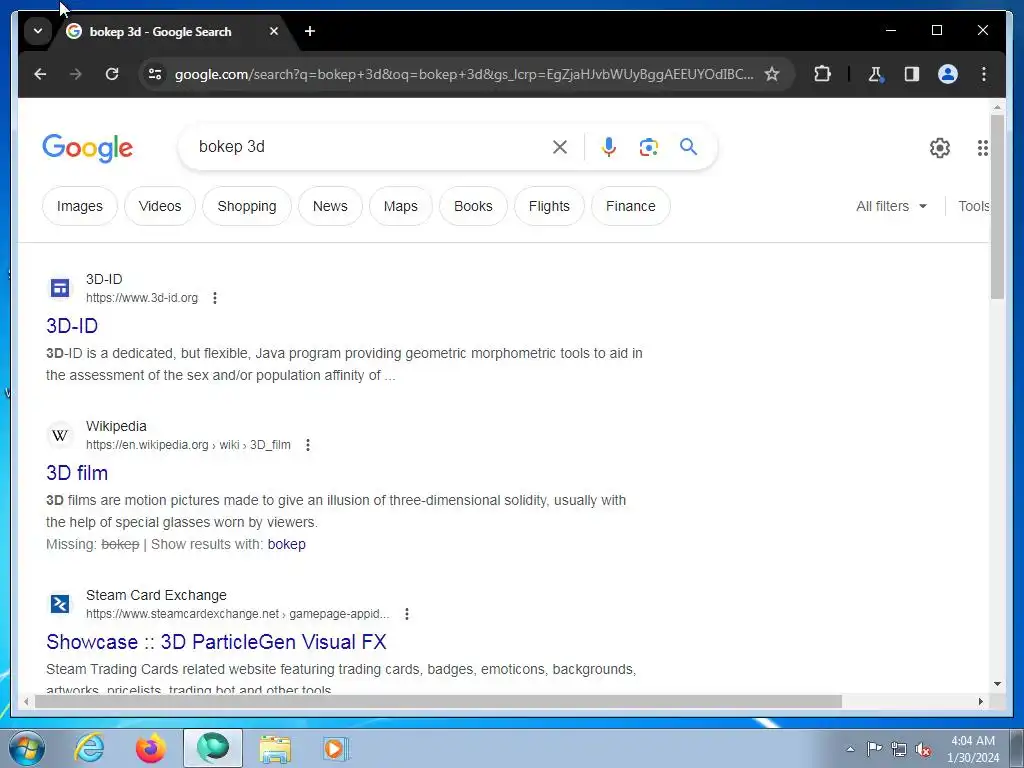Search by image with Google Lens icon
The image size is (1024, 768).
[648, 147]
